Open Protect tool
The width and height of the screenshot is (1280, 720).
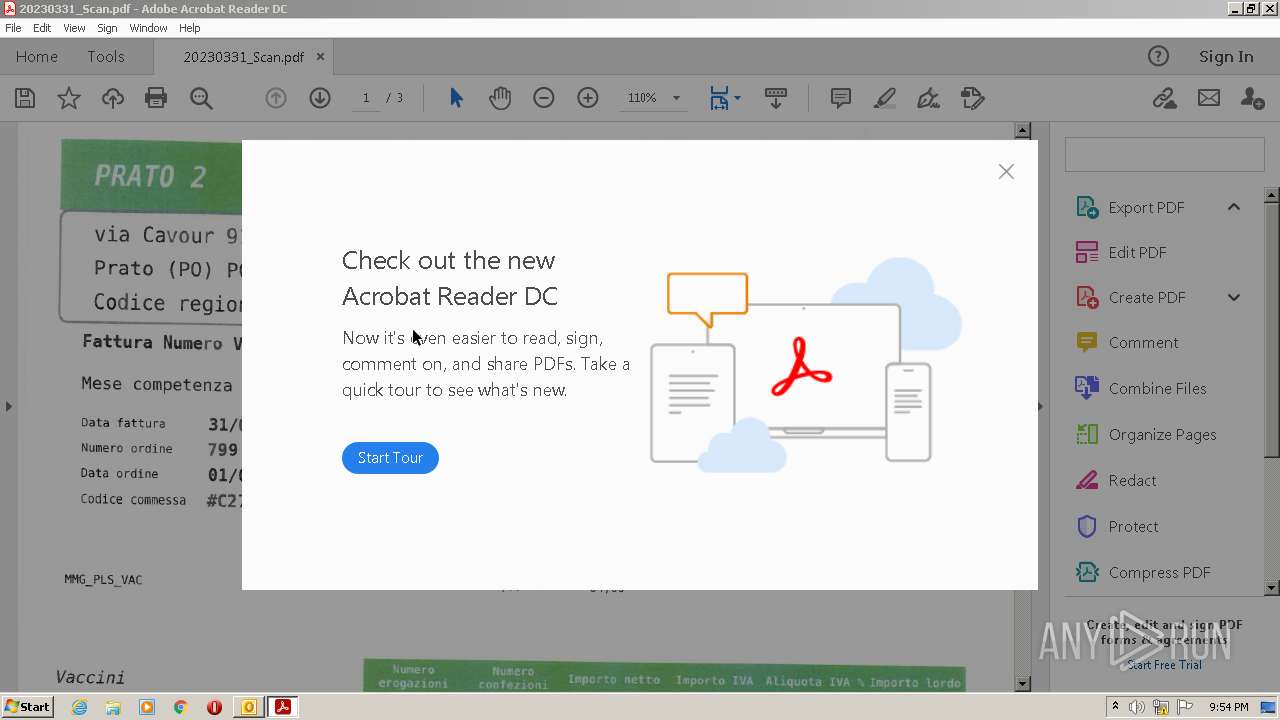[1133, 526]
